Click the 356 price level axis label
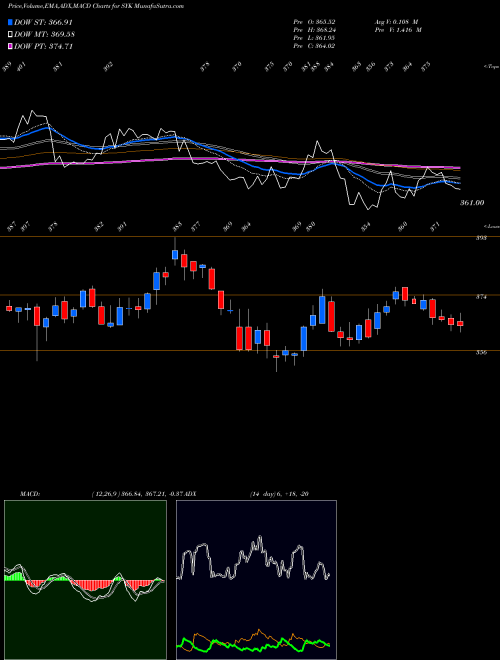The height and width of the screenshot is (660, 500). pos(481,353)
